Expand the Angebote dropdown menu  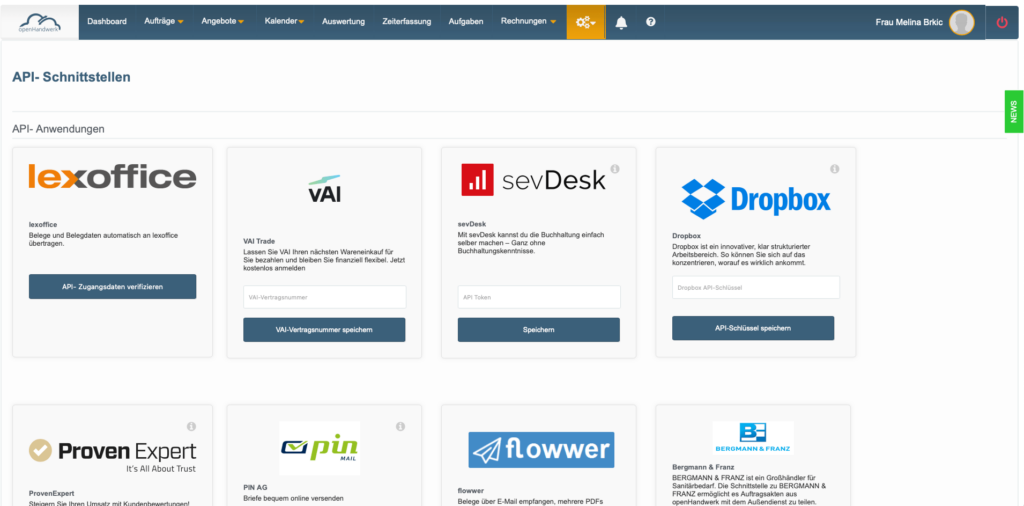pyautogui.click(x=222, y=22)
